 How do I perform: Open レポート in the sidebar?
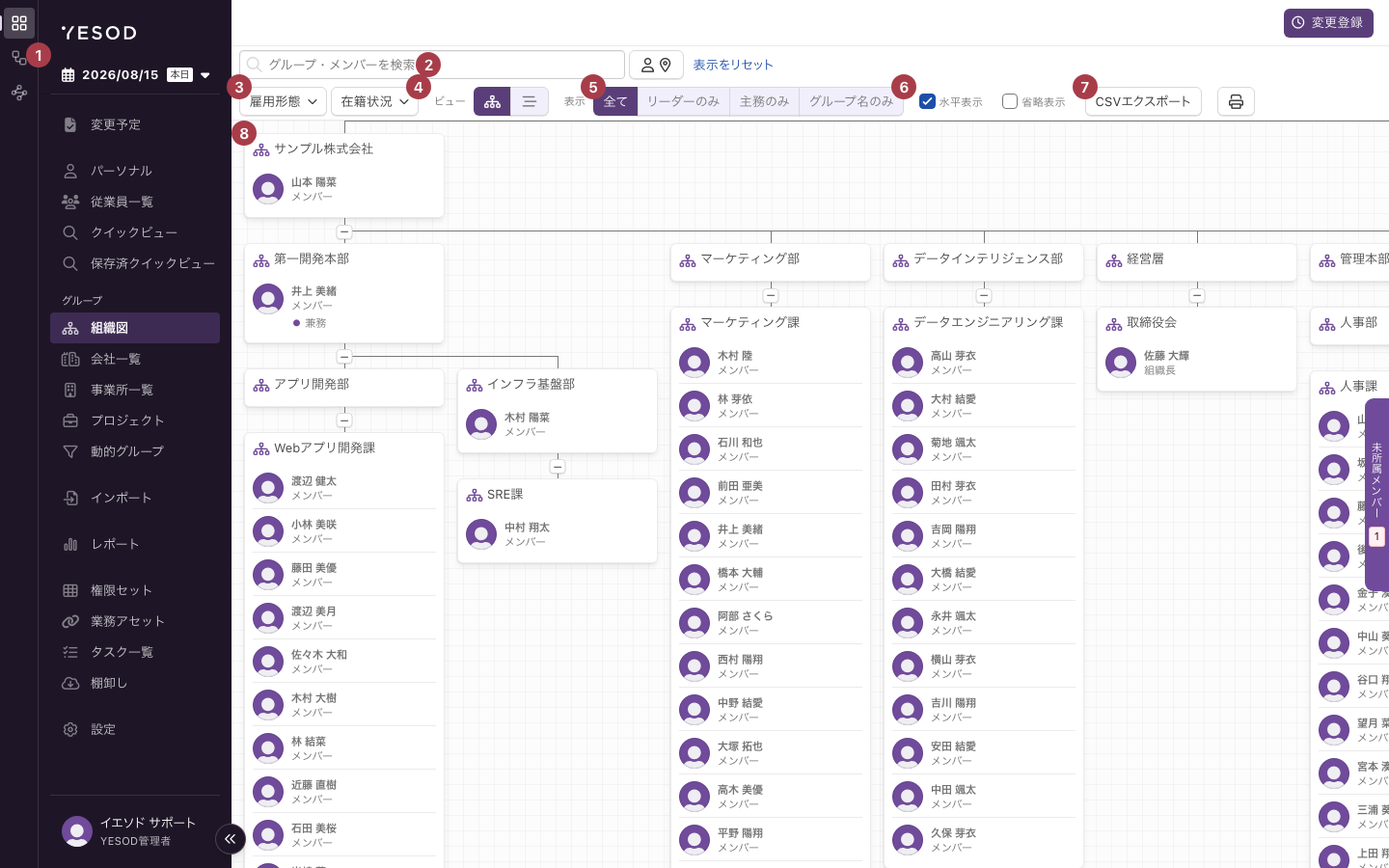[x=135, y=544]
